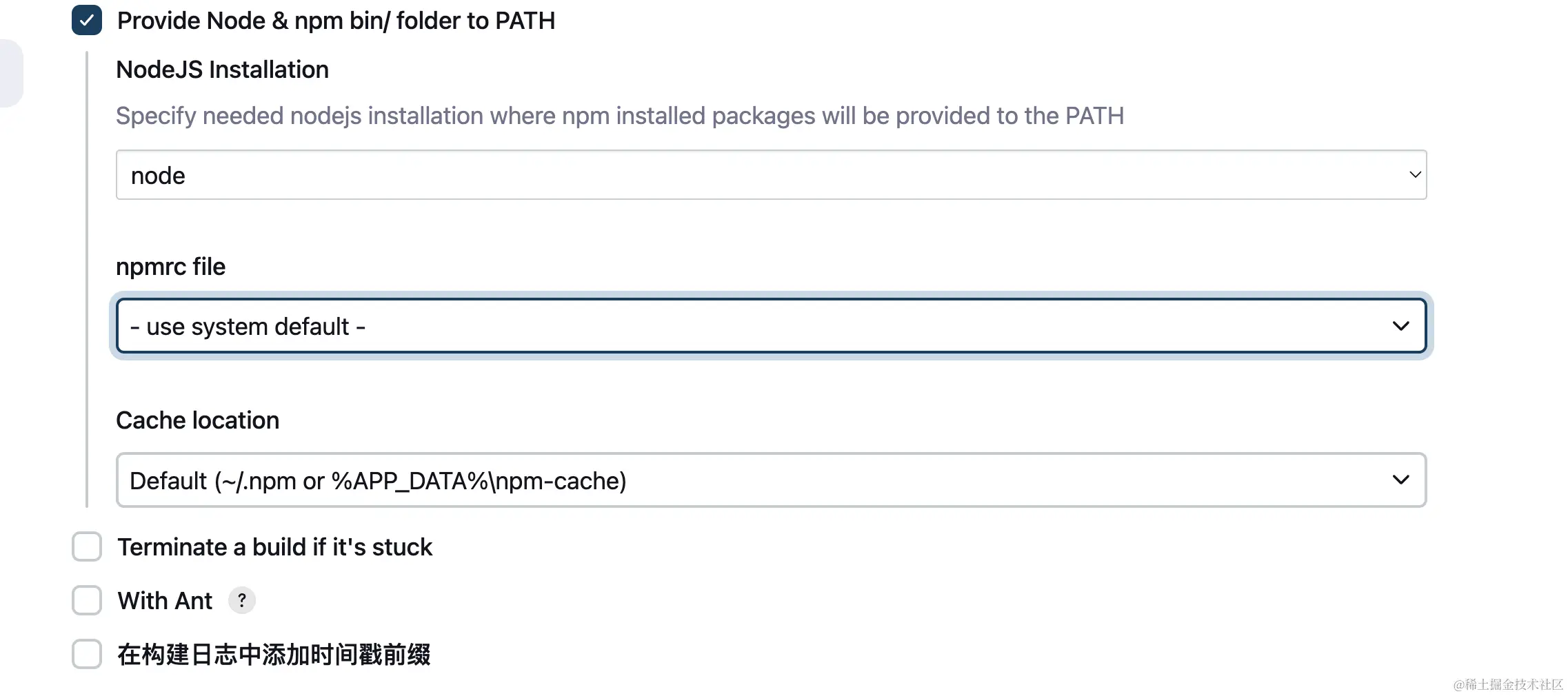Image resolution: width=1568 pixels, height=696 pixels.
Task: Uncheck Provide Node & npm bin/ folder to PATH
Action: click(87, 20)
